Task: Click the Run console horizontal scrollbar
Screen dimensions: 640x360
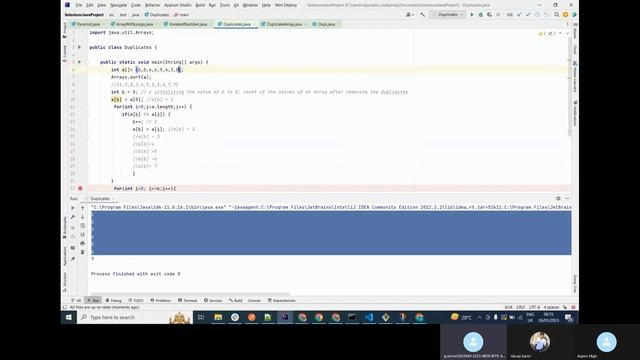Action: pos(190,294)
